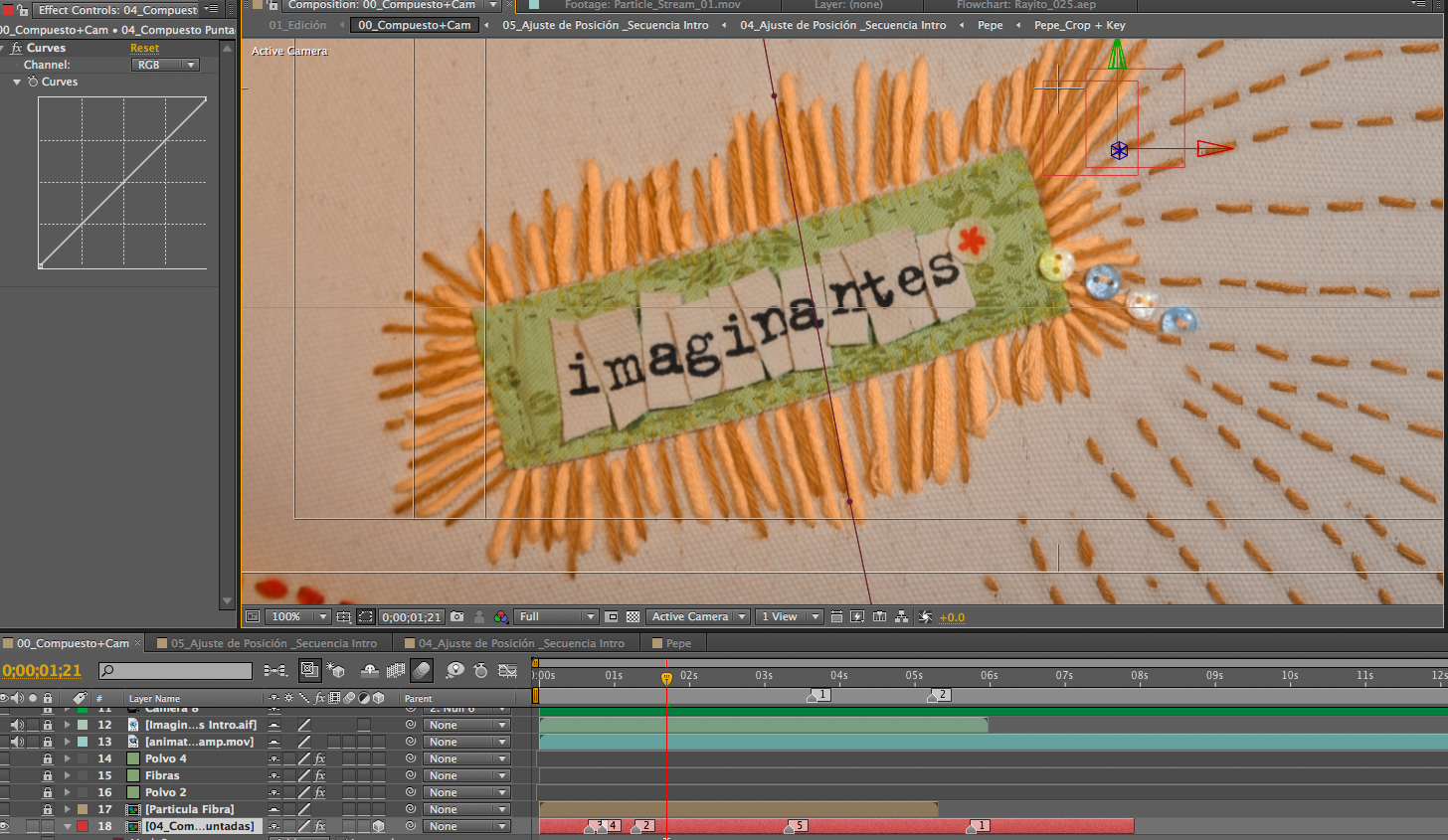
Task: Toggle visibility eye of layer 18
Action: [x=5, y=826]
